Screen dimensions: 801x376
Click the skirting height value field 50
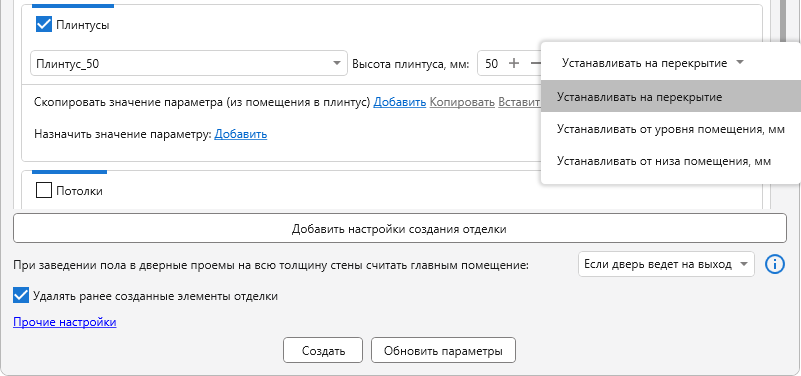click(491, 63)
